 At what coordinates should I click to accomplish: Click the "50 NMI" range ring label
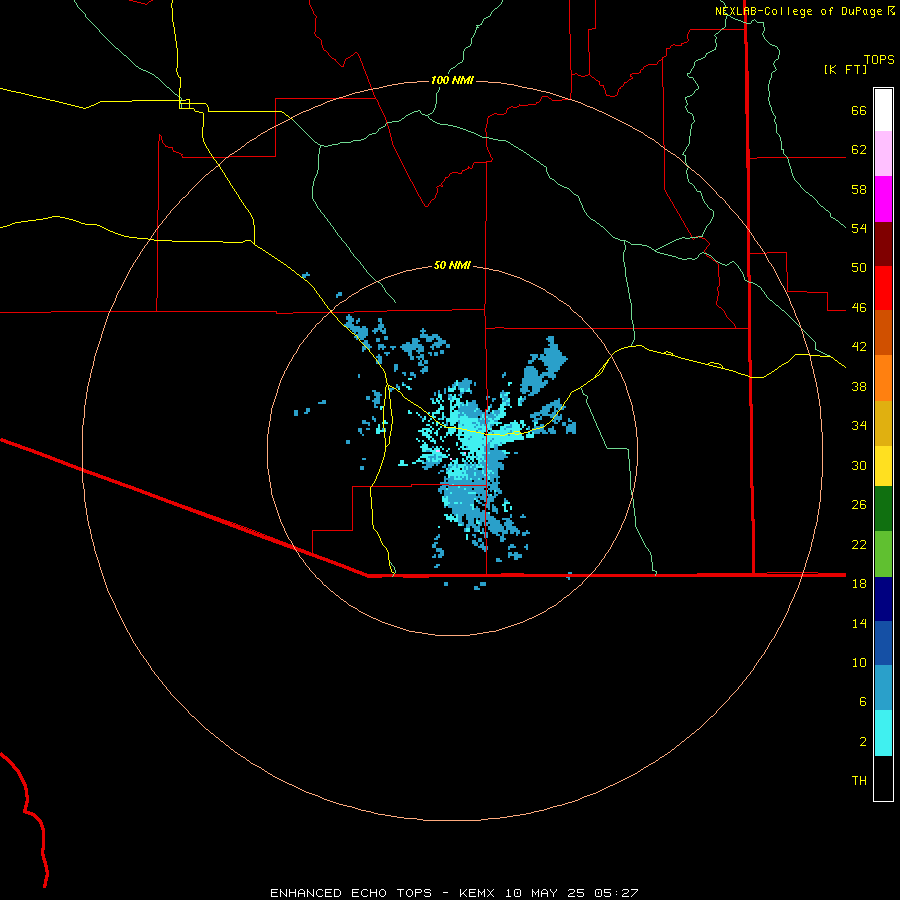point(452,265)
